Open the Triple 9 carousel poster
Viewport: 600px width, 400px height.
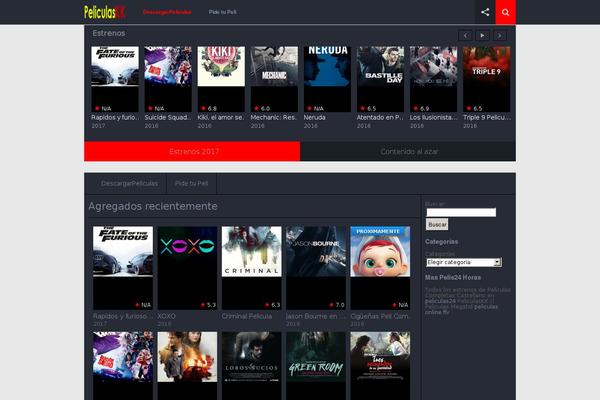(487, 79)
